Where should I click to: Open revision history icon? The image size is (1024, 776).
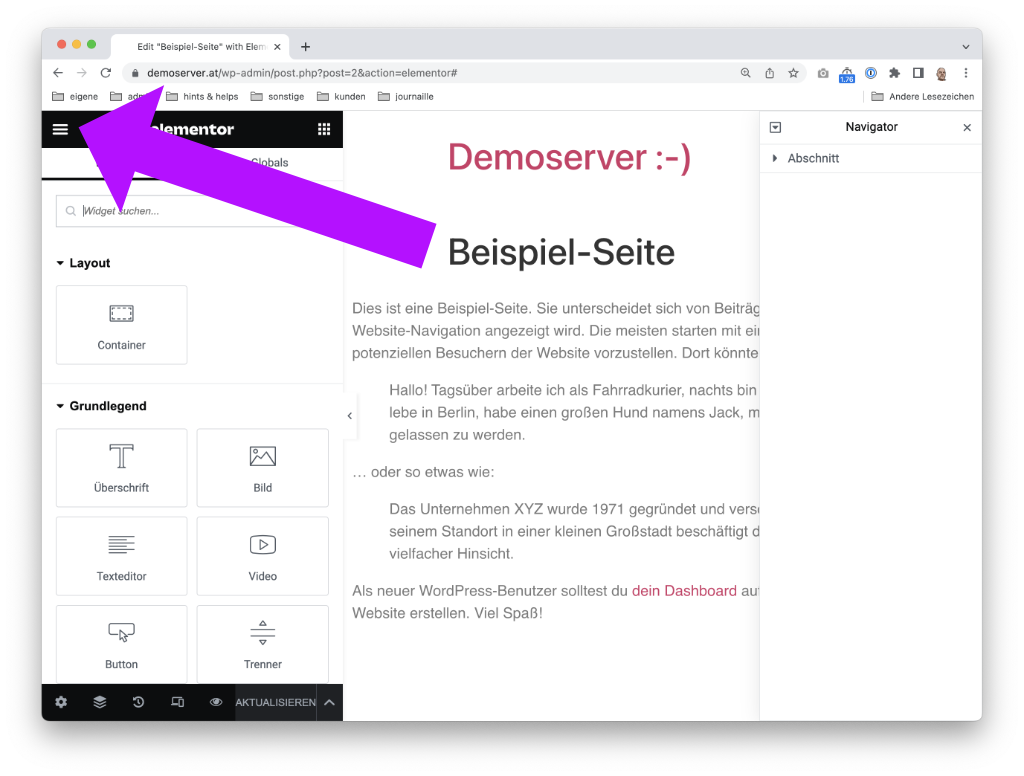[138, 702]
